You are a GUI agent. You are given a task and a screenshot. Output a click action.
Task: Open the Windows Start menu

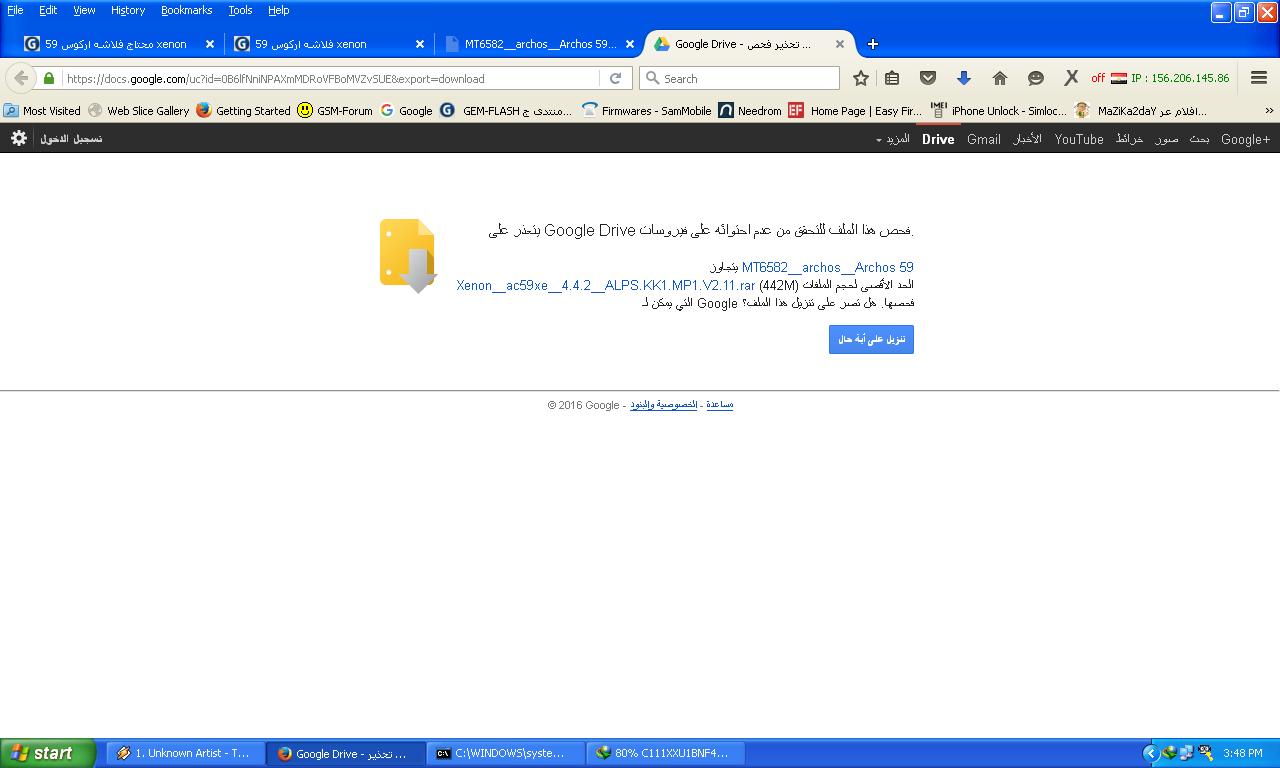coord(48,753)
